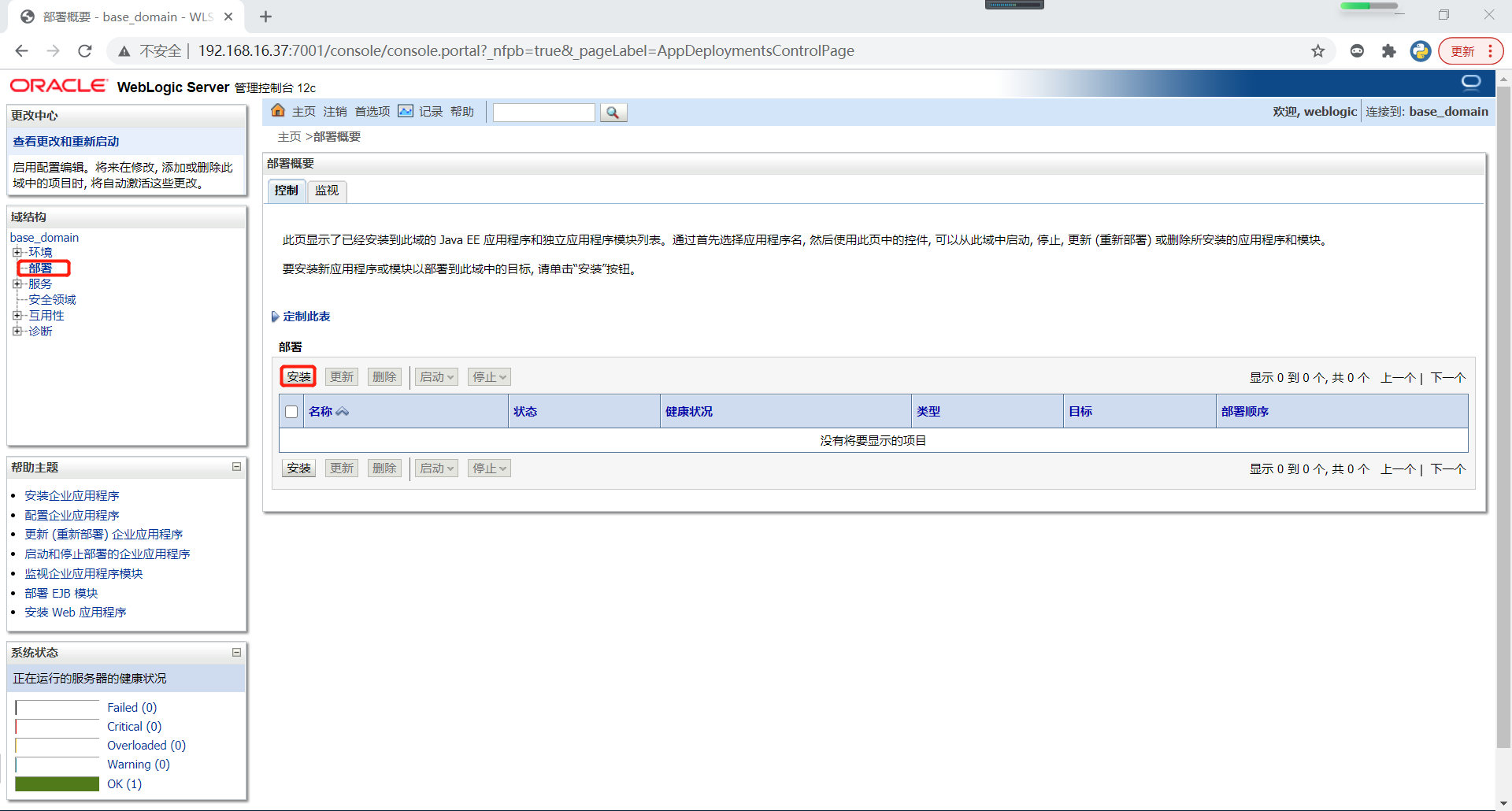This screenshot has height=811, width=1512.
Task: Open the 配置企业应用程序 help link
Action: click(x=72, y=516)
